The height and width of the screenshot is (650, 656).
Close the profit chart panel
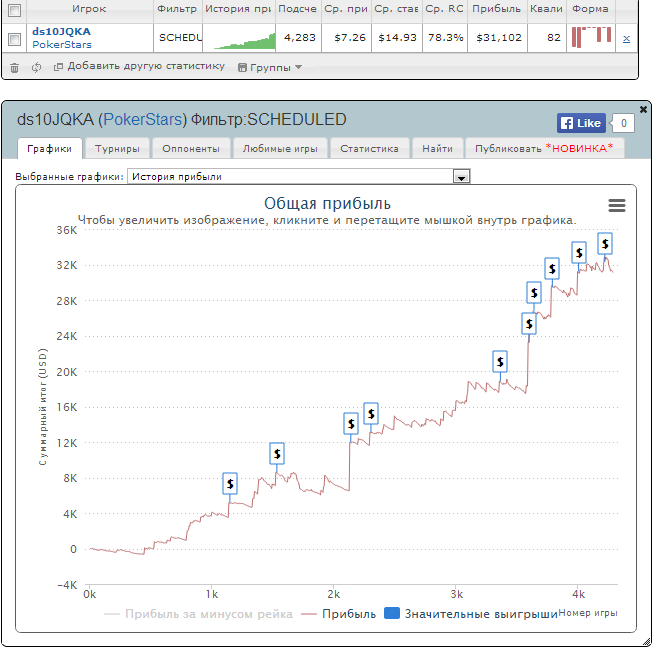[x=643, y=109]
